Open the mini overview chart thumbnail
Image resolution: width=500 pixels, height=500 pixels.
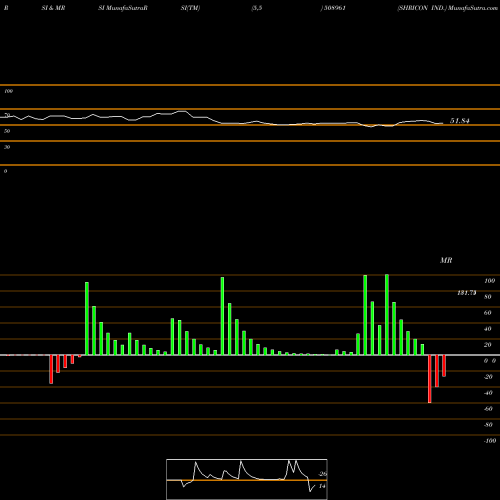tap(247, 479)
